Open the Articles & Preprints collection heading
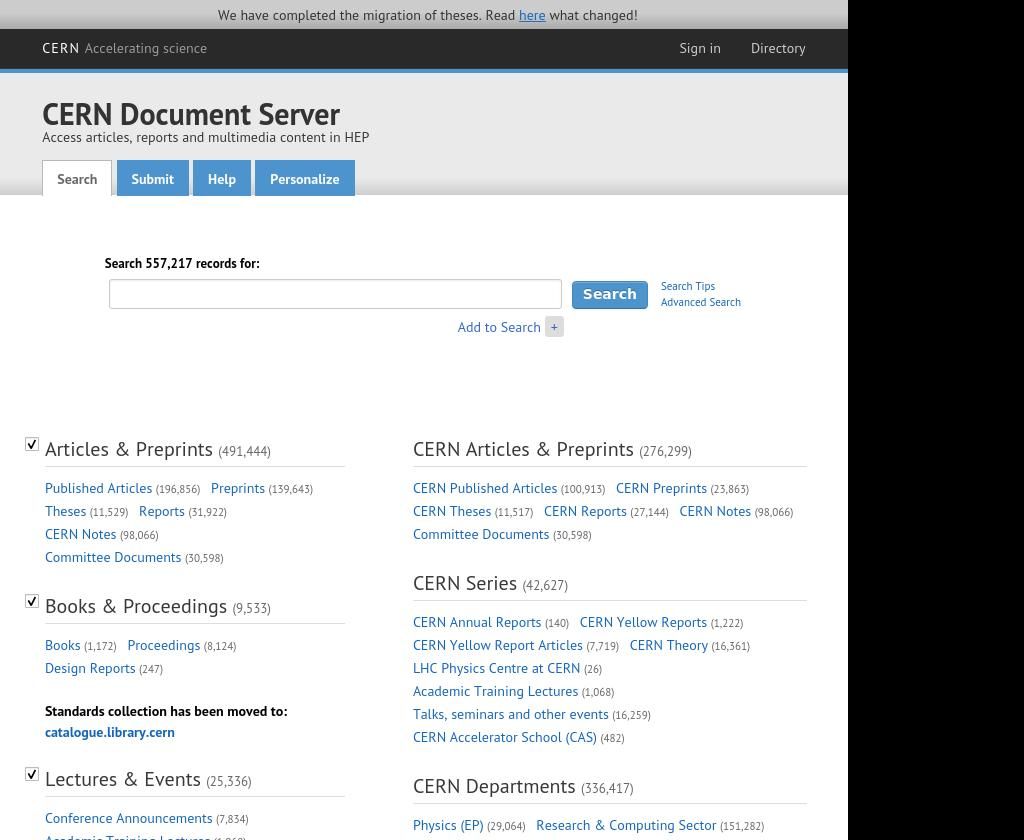The width and height of the screenshot is (1024, 840). (x=129, y=449)
